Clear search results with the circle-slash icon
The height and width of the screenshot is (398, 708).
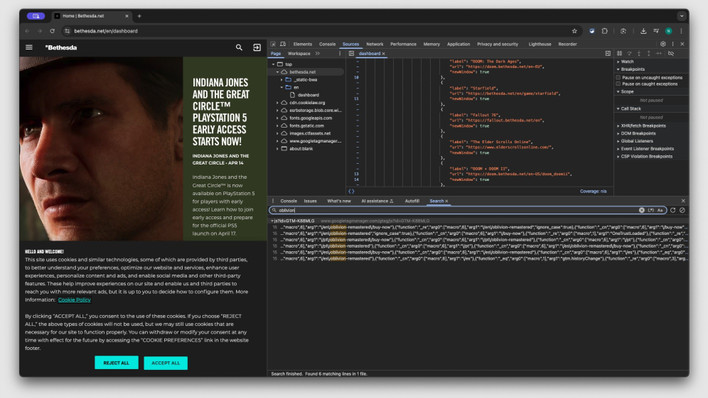pyautogui.click(x=682, y=210)
